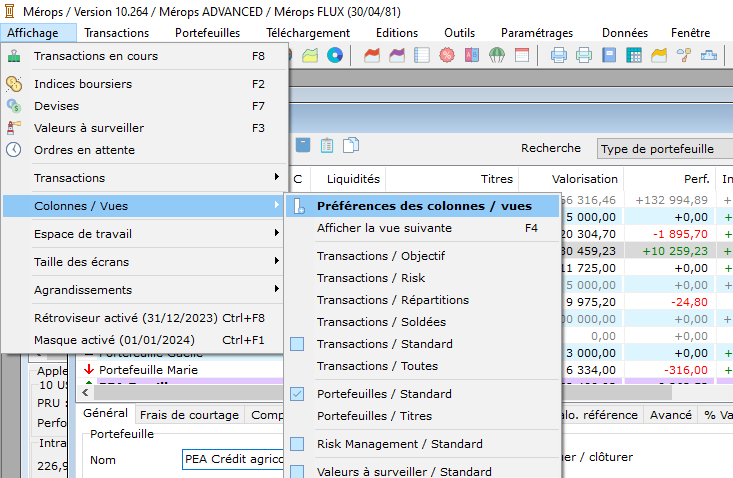Click the orange-yellow area chart toolbar icon
Viewport: 733px width, 478px height.
pos(659,56)
